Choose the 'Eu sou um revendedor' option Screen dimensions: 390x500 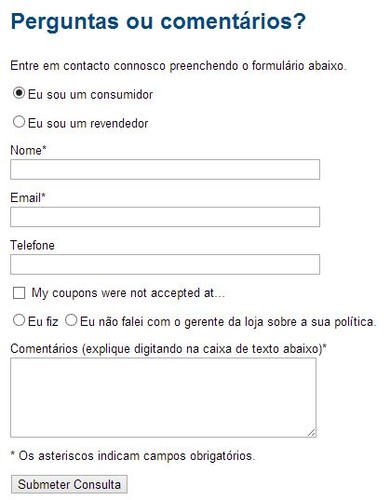click(x=19, y=122)
